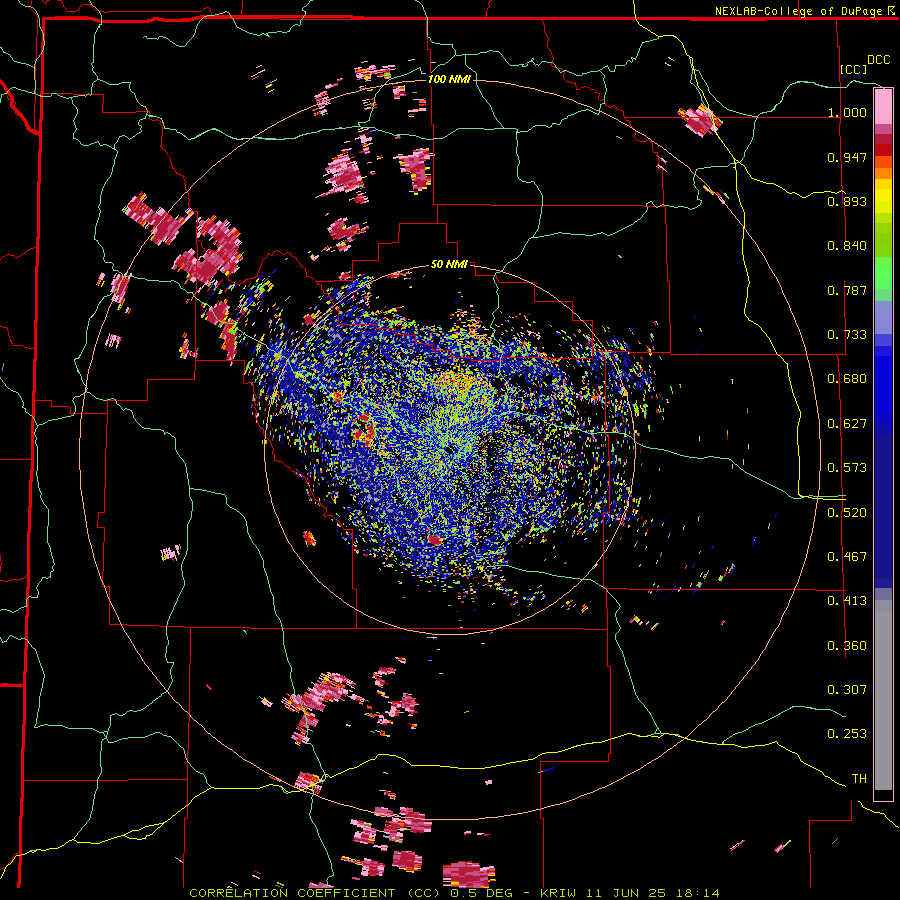Select the 0.680 legend value
This screenshot has width=900, height=900.
click(x=847, y=379)
